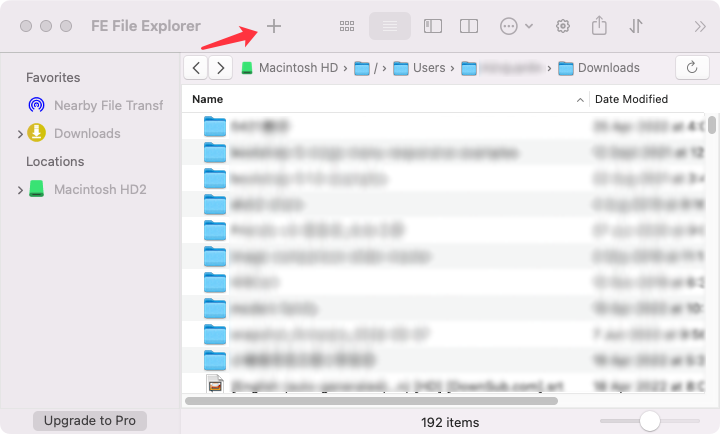
Task: Click root slash folder in path bar
Action: (x=366, y=68)
